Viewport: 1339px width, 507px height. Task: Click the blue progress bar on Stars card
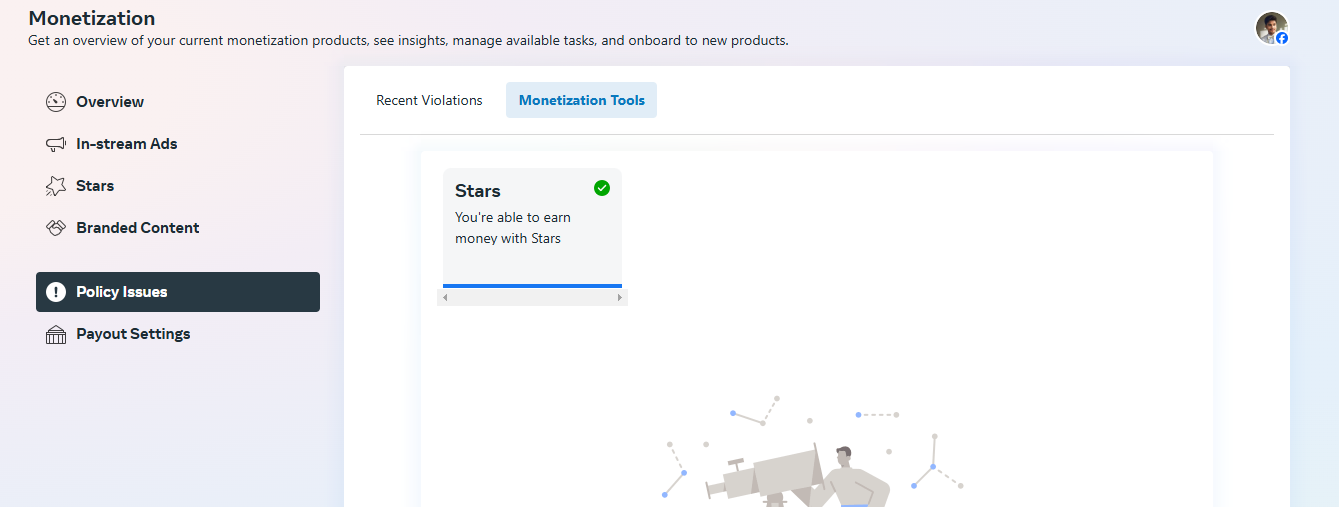click(x=532, y=286)
